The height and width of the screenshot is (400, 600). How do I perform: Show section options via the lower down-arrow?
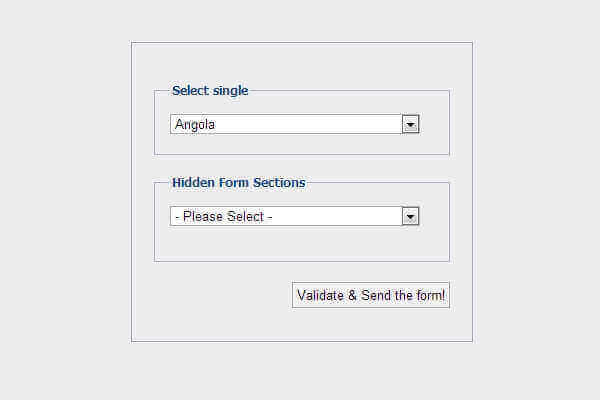pos(410,216)
